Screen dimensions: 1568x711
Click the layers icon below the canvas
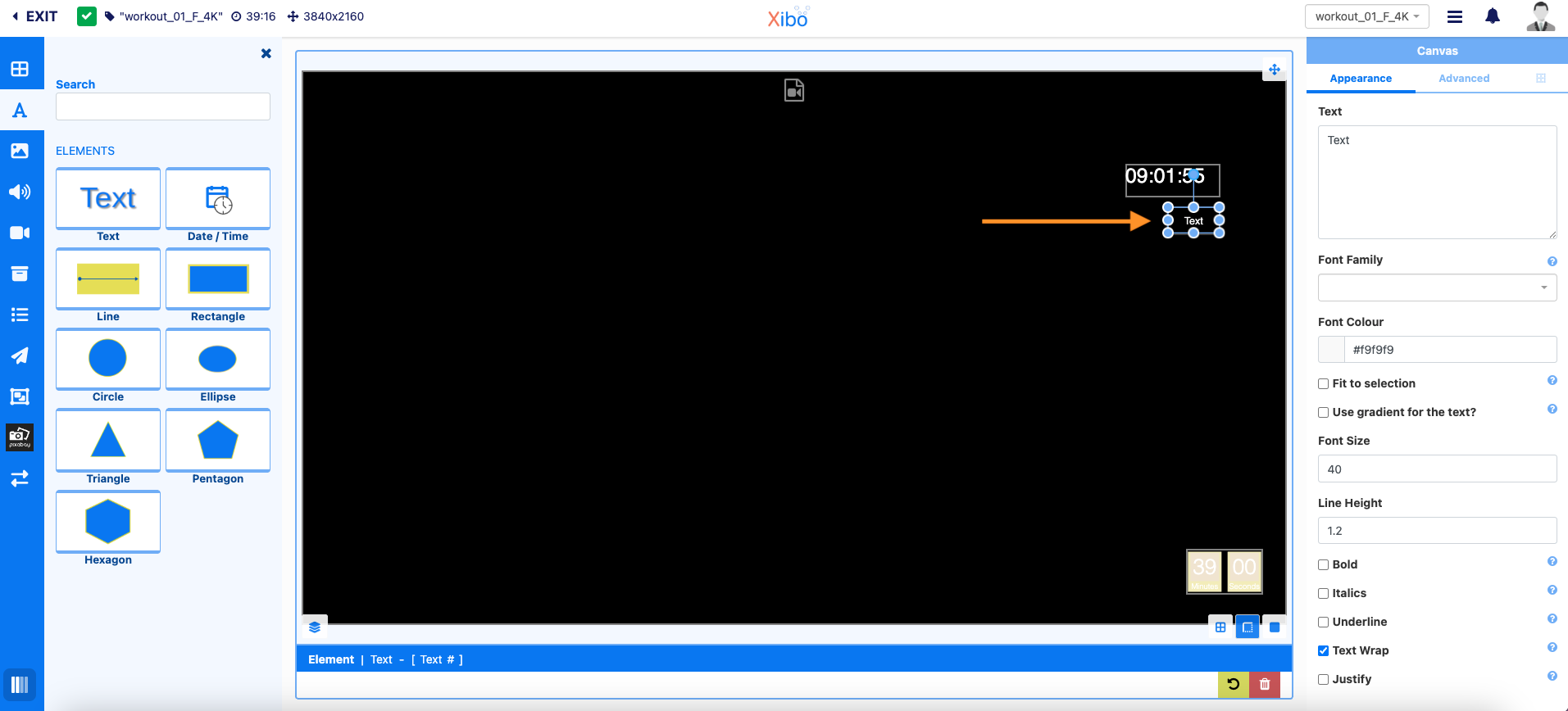[x=315, y=627]
